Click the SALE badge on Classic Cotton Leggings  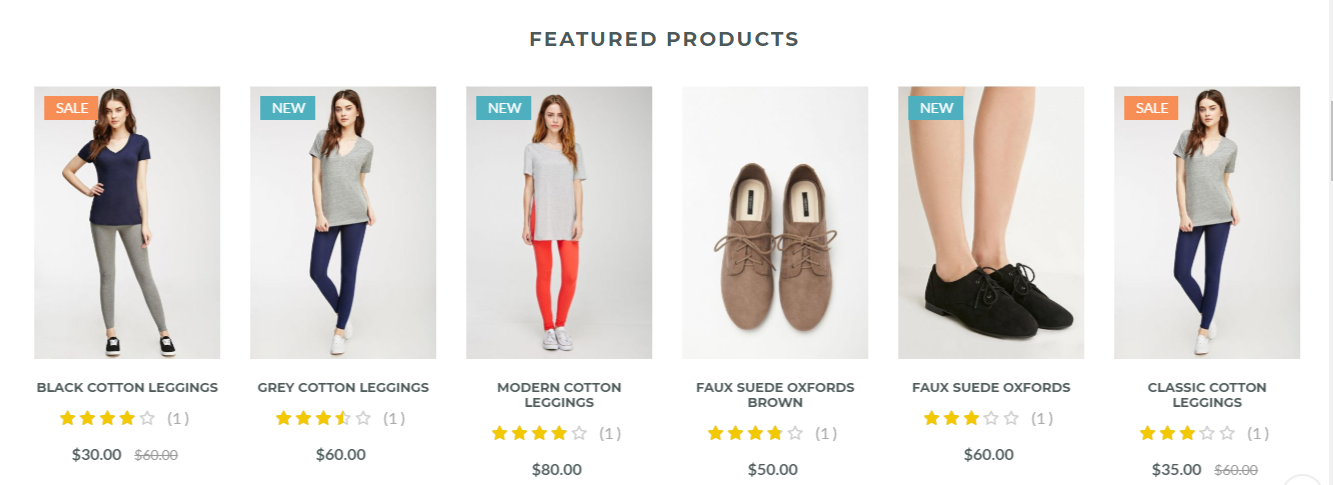tap(1151, 108)
